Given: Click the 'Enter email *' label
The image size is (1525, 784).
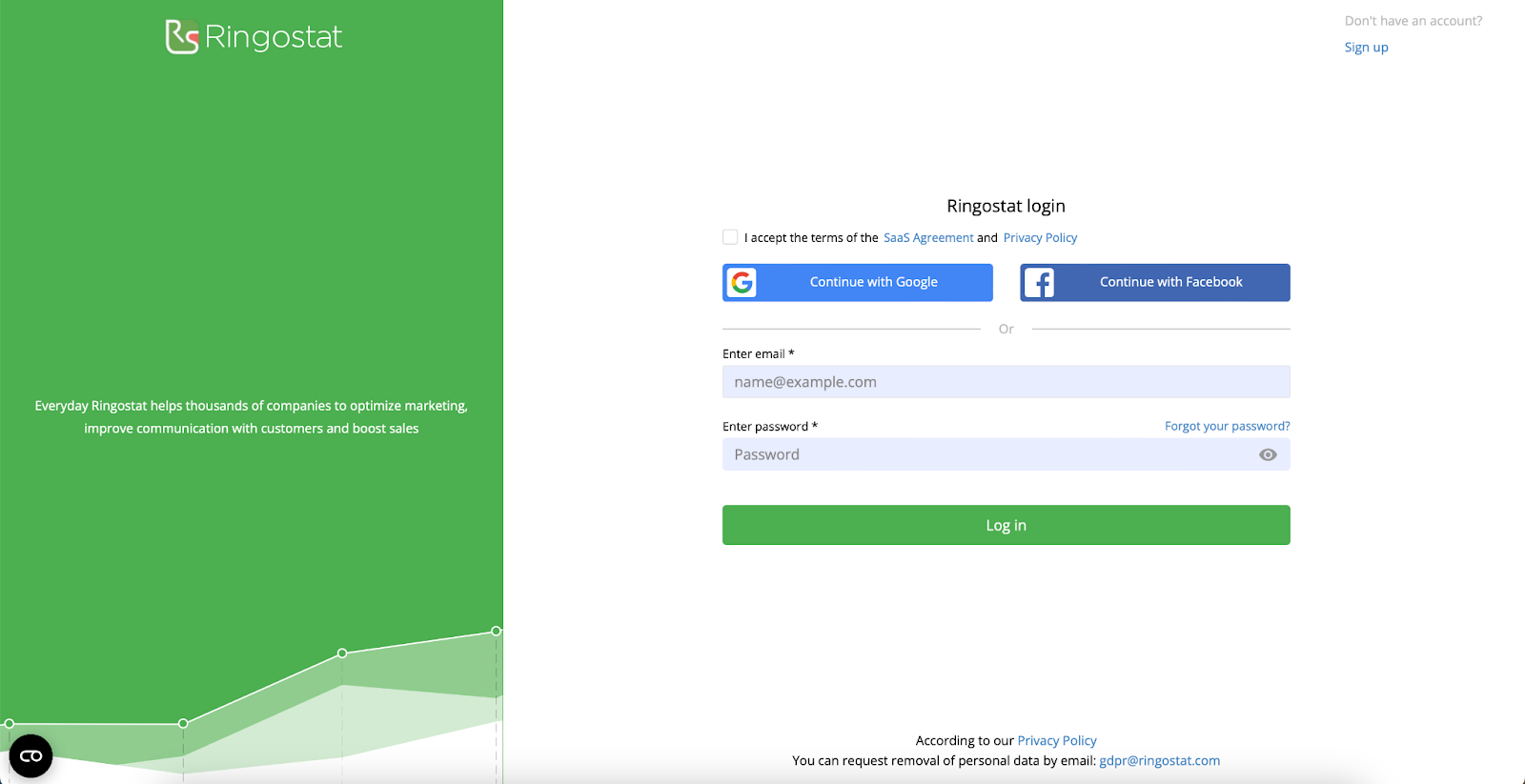Looking at the screenshot, I should 759,353.
